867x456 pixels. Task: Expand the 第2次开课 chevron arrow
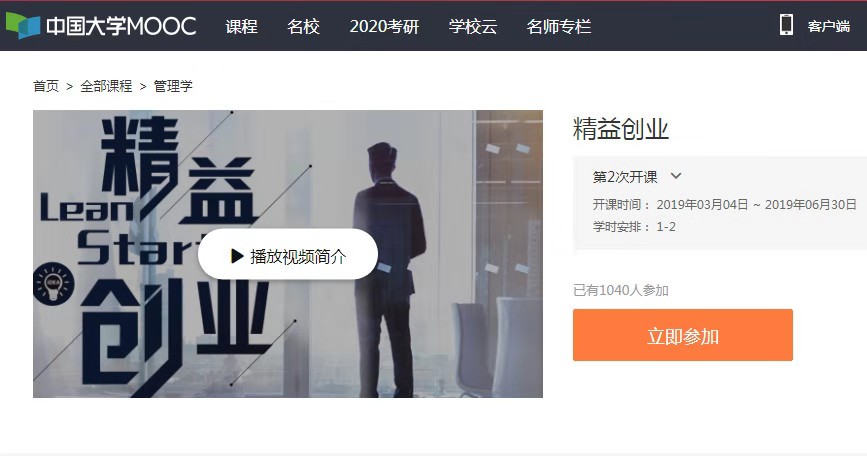coord(676,176)
